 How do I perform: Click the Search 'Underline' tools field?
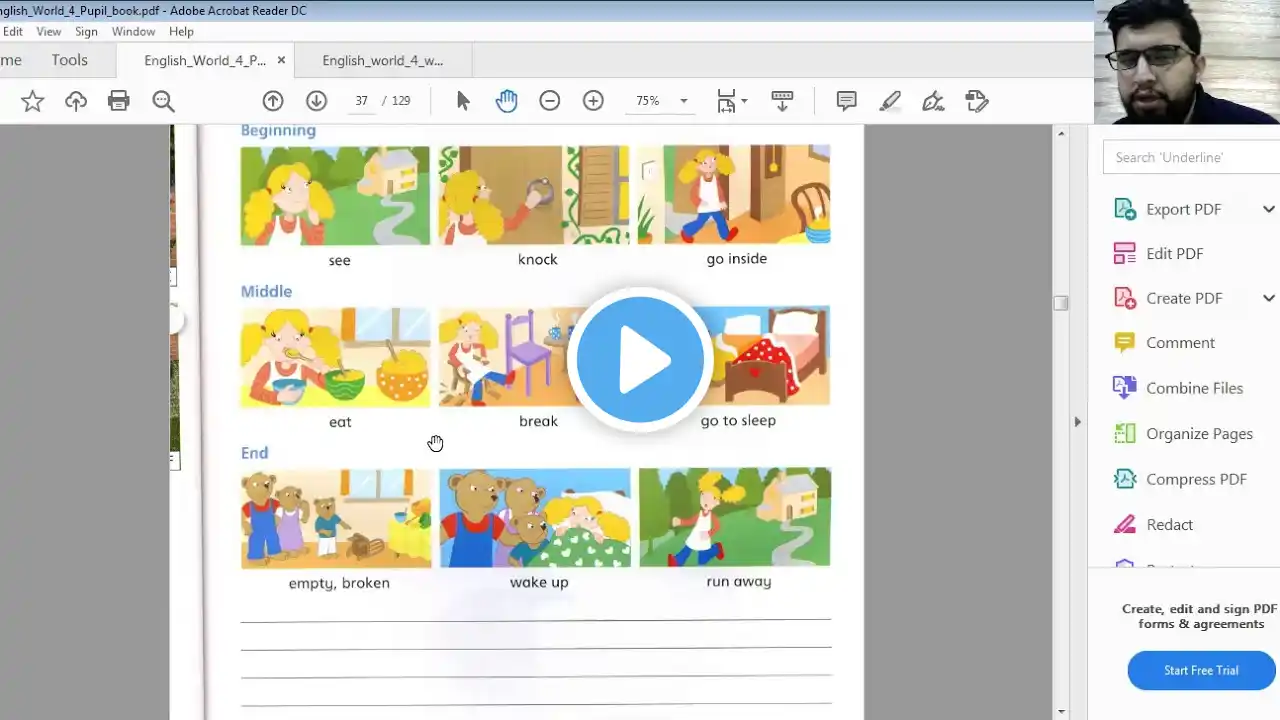[x=1192, y=157]
